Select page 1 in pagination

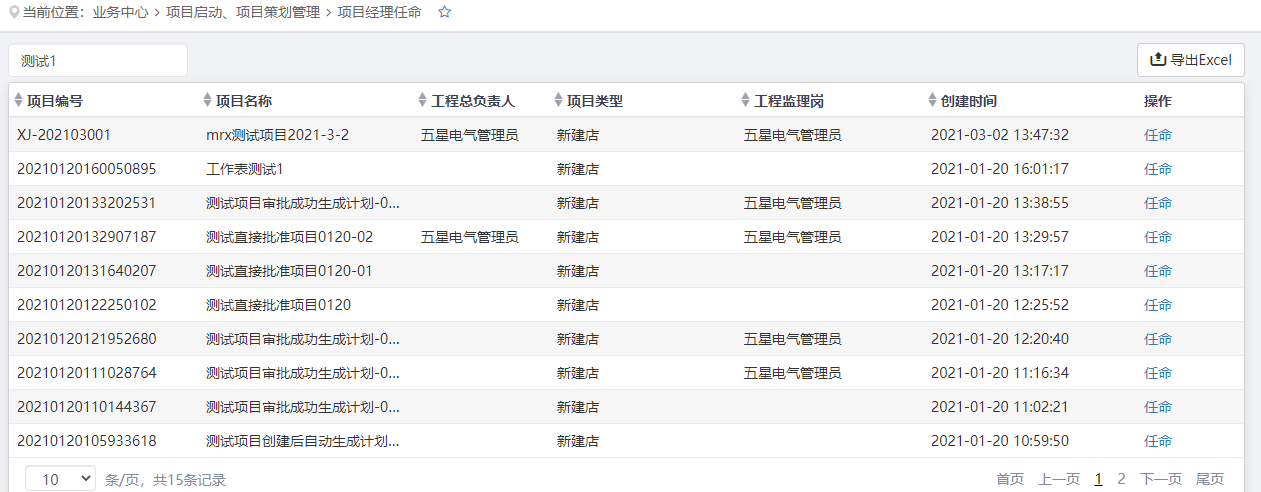tap(1099, 479)
